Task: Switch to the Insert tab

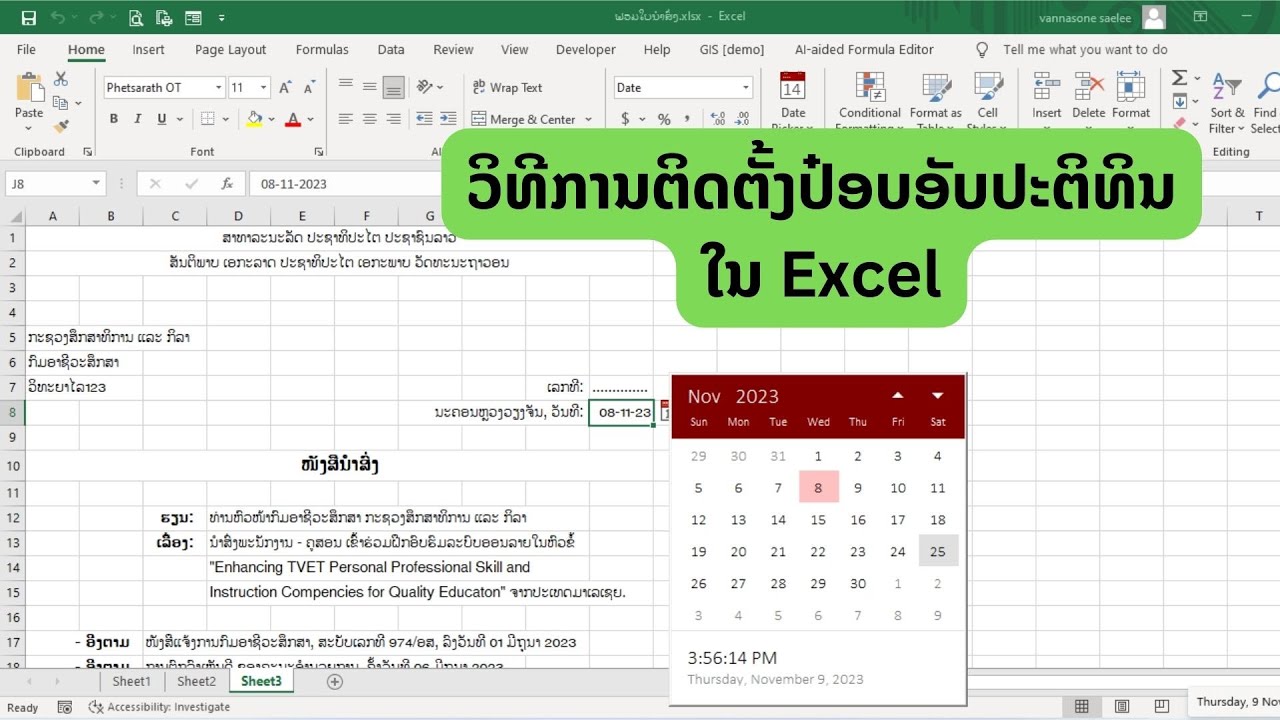Action: click(x=149, y=50)
